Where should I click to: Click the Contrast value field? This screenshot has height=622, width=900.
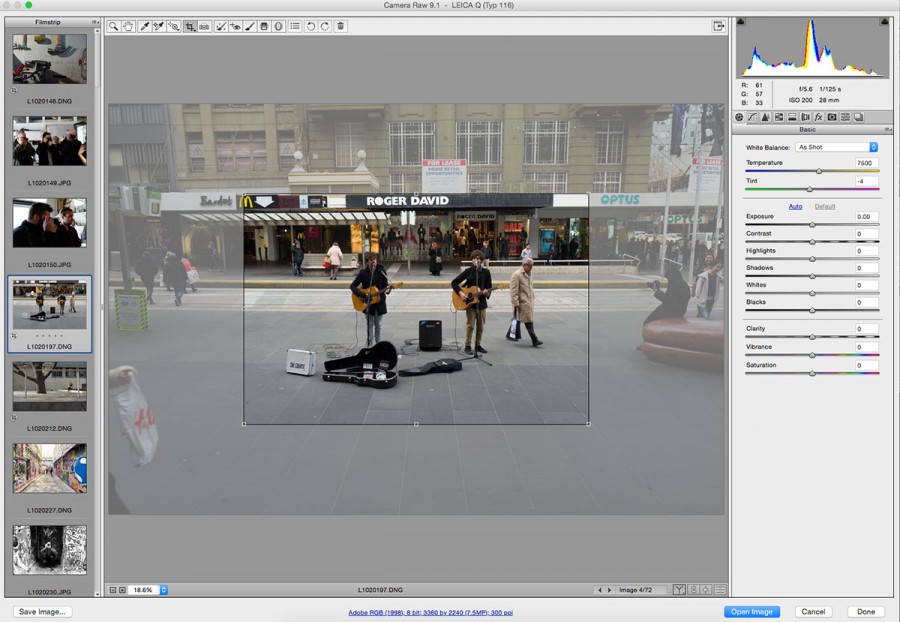pyautogui.click(x=866, y=234)
